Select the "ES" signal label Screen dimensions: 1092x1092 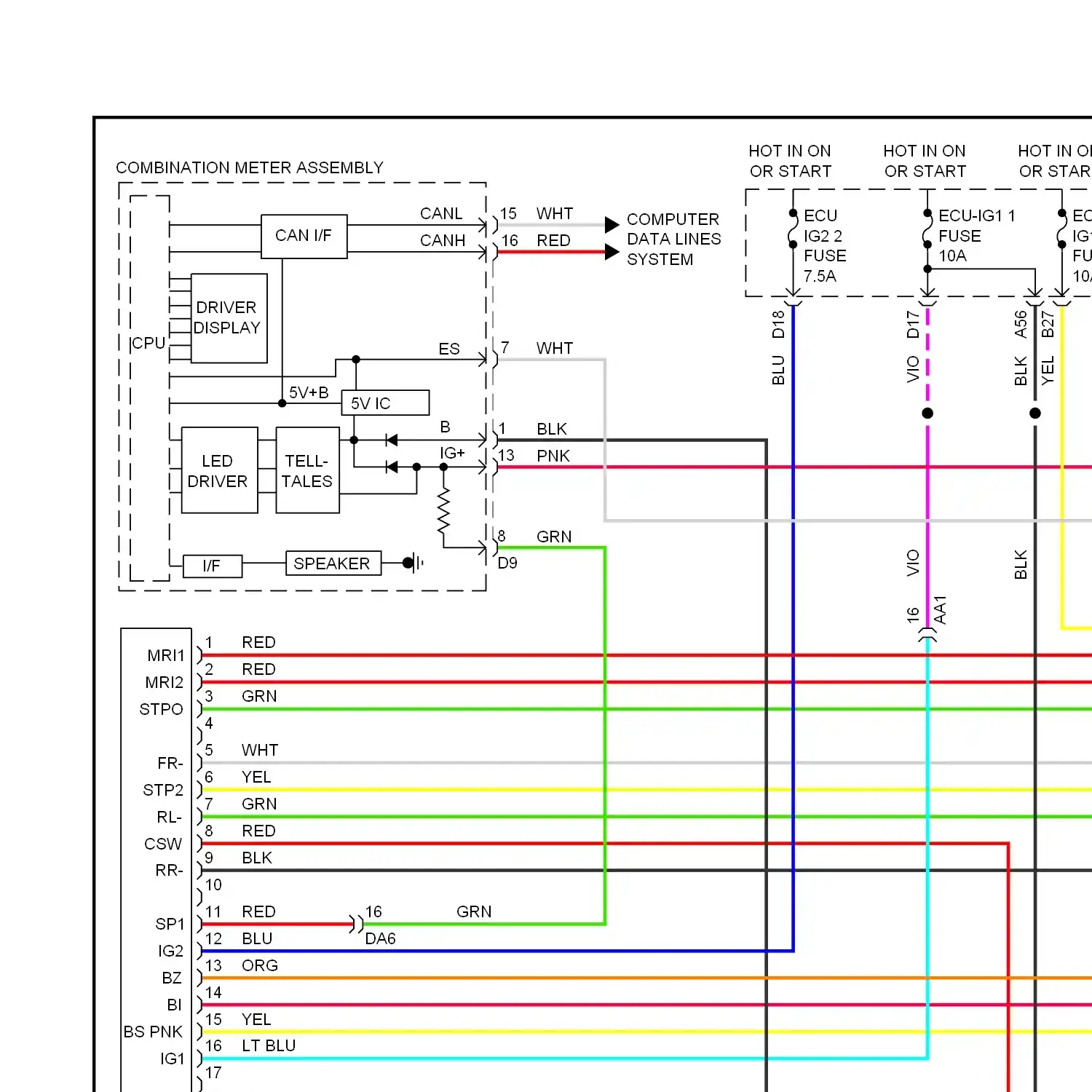449,349
